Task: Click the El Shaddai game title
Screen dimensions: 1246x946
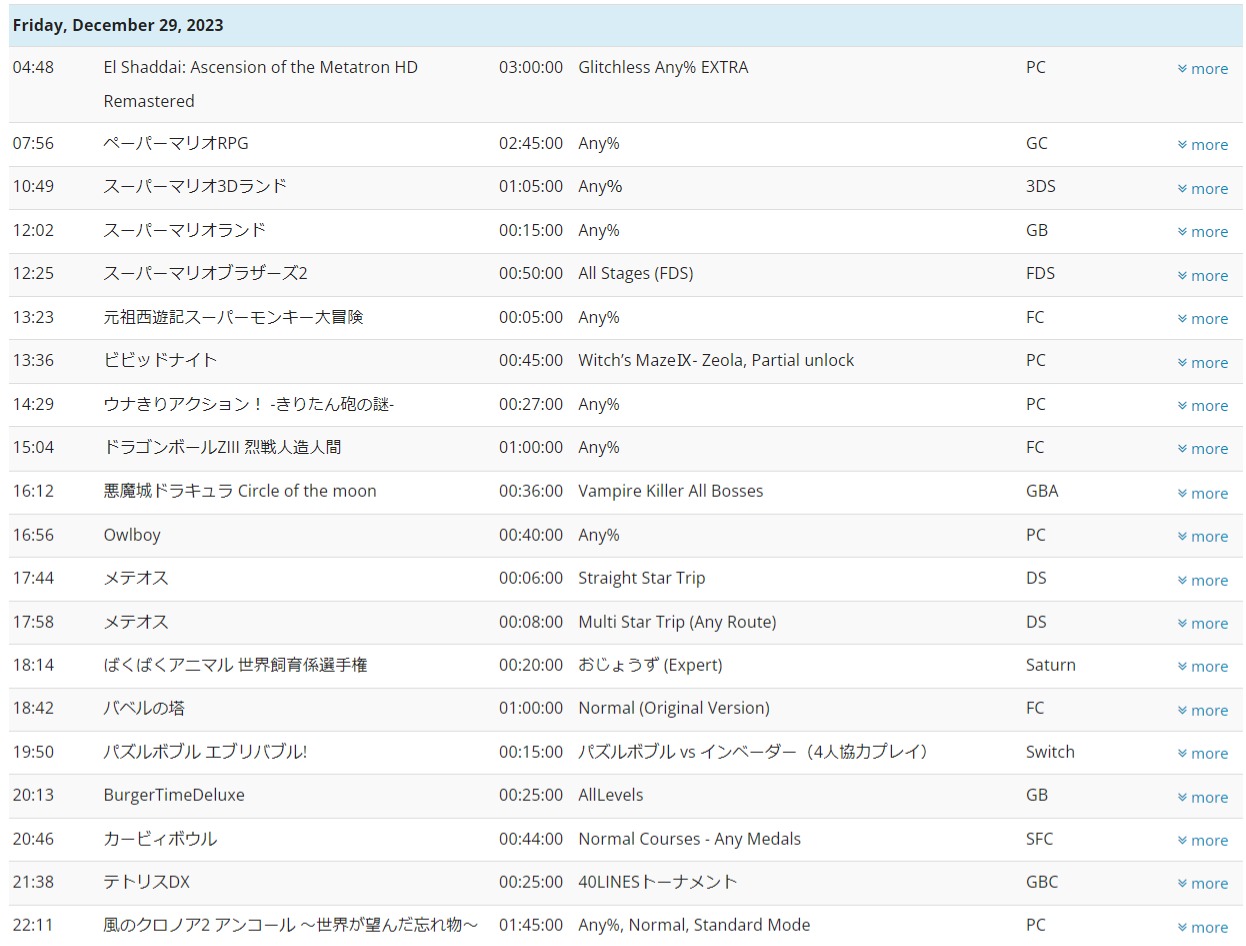Action: coord(261,84)
